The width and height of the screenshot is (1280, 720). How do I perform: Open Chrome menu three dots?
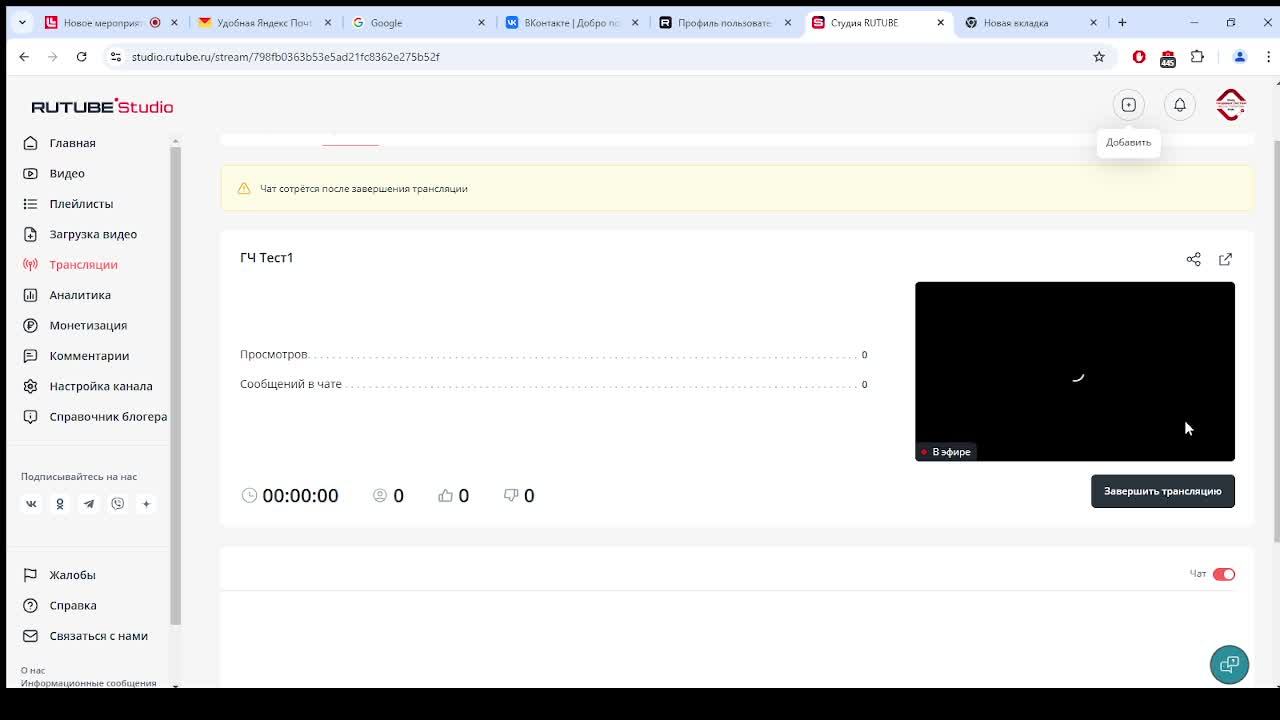coord(1268,57)
